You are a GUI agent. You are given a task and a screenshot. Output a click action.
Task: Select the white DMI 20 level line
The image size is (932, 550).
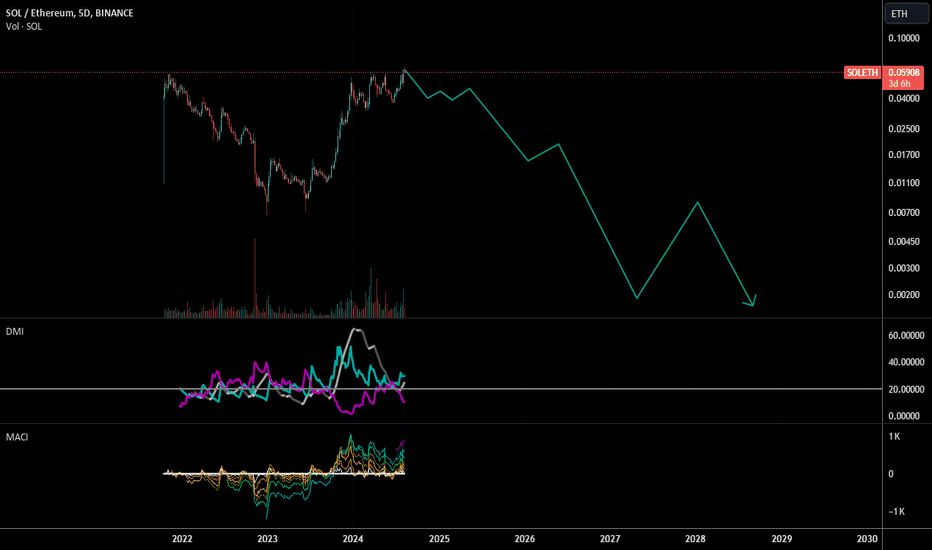click(441, 389)
